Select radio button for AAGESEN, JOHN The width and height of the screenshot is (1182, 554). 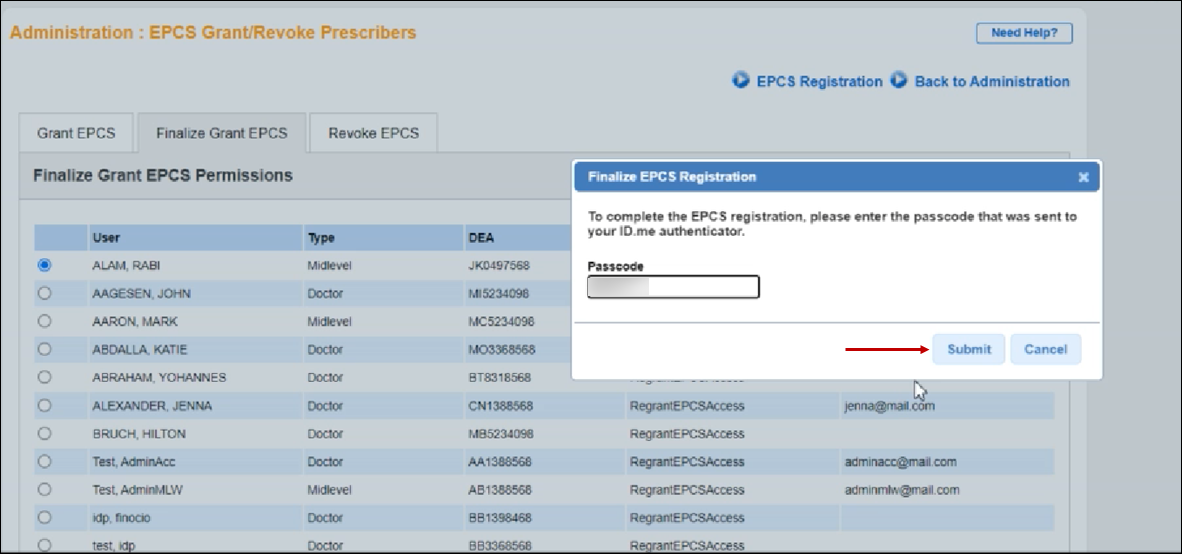pyautogui.click(x=44, y=294)
